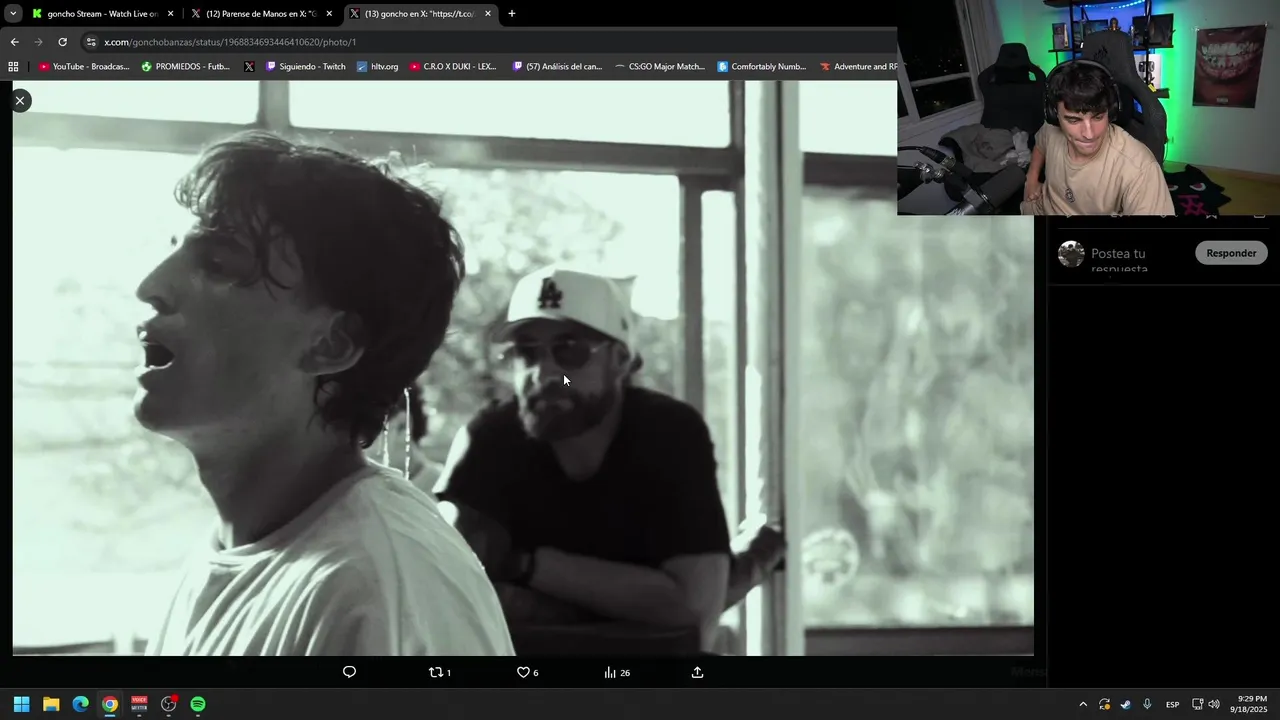1280x720 pixels.
Task: Open the X logo bookmark
Action: click(249, 67)
